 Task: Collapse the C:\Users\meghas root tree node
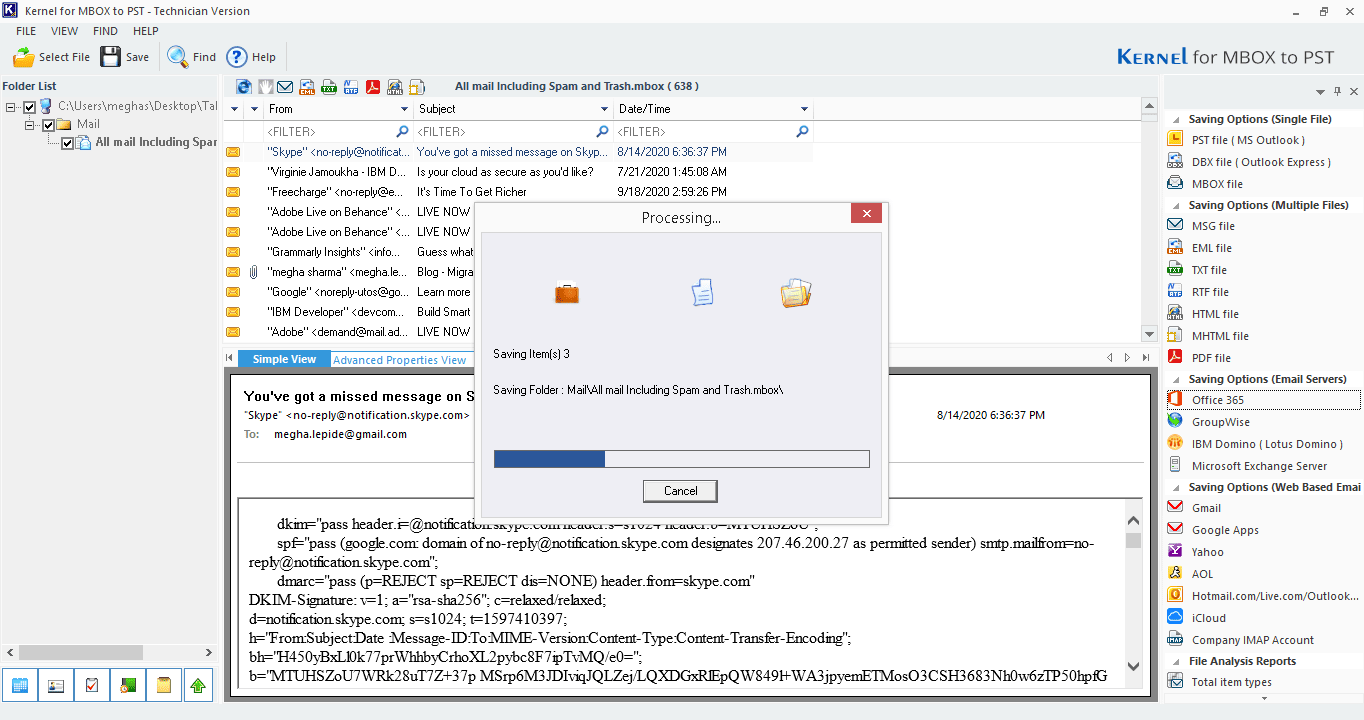pos(11,106)
